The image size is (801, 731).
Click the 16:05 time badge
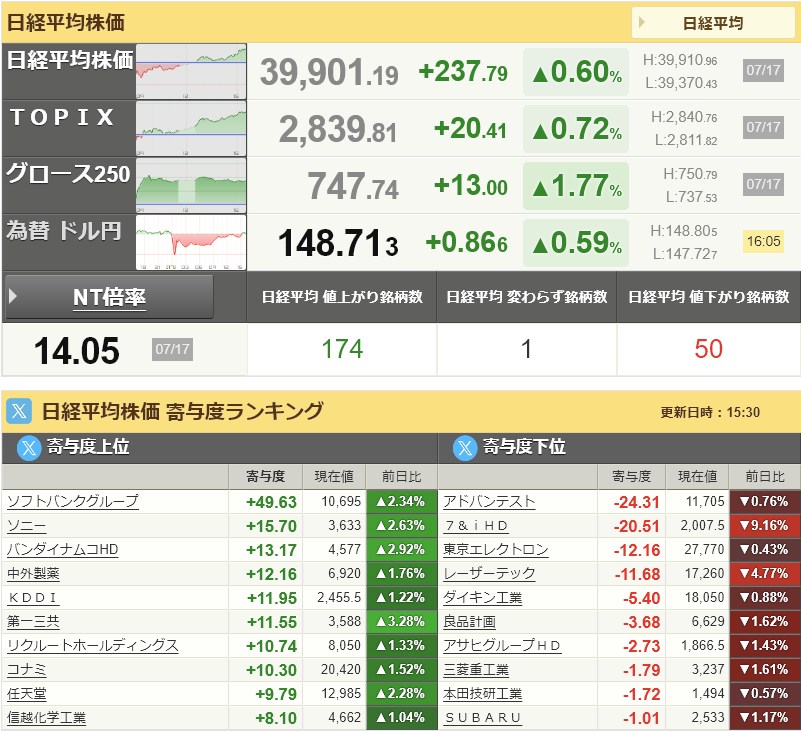click(x=763, y=241)
